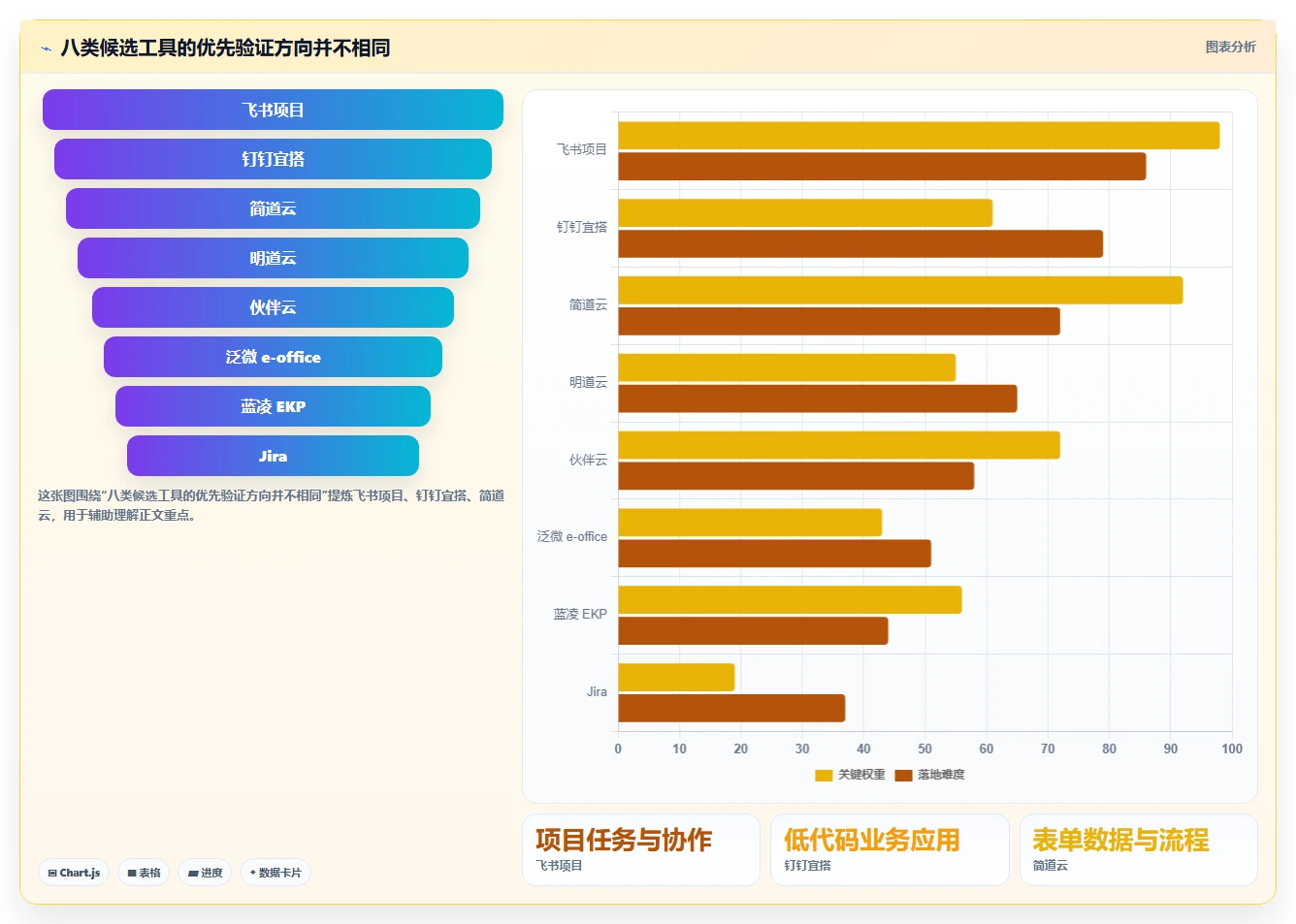Image resolution: width=1296 pixels, height=924 pixels.
Task: Click the 表格 tag chip
Action: point(144,873)
